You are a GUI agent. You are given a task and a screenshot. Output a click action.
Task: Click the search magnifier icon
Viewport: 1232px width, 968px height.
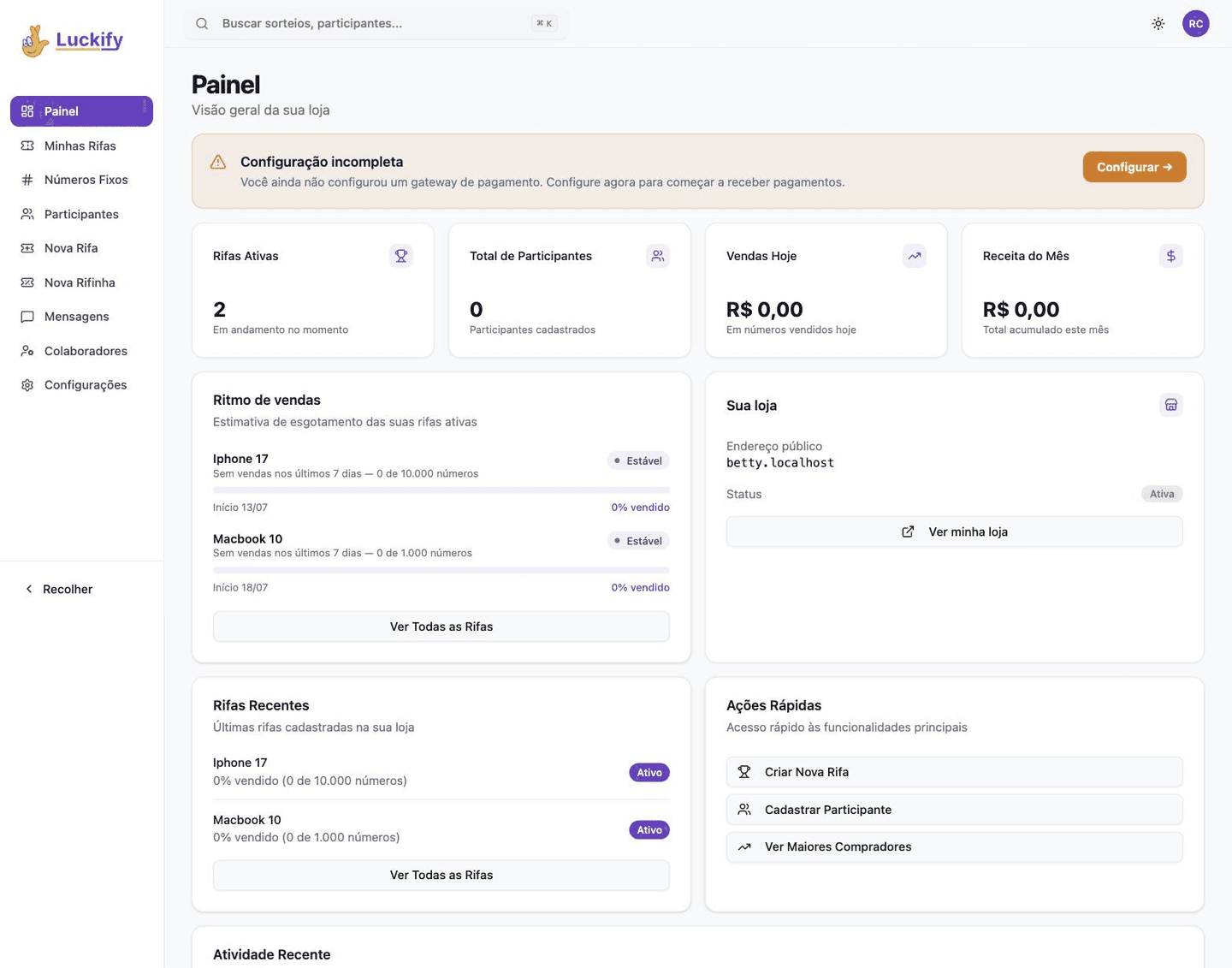[x=202, y=24]
